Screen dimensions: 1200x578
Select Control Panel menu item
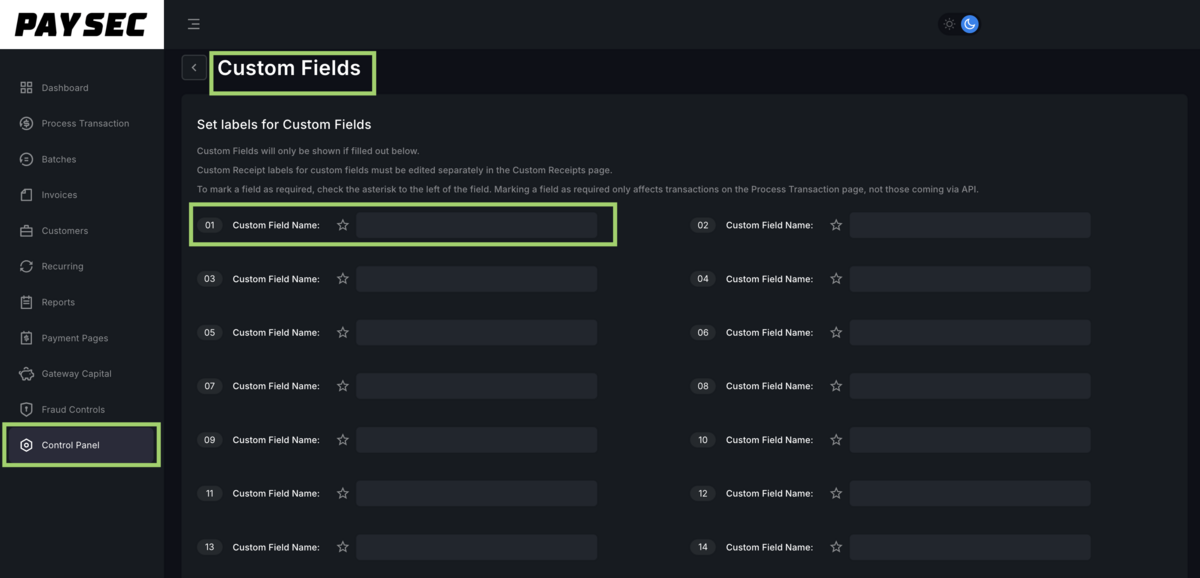70,445
